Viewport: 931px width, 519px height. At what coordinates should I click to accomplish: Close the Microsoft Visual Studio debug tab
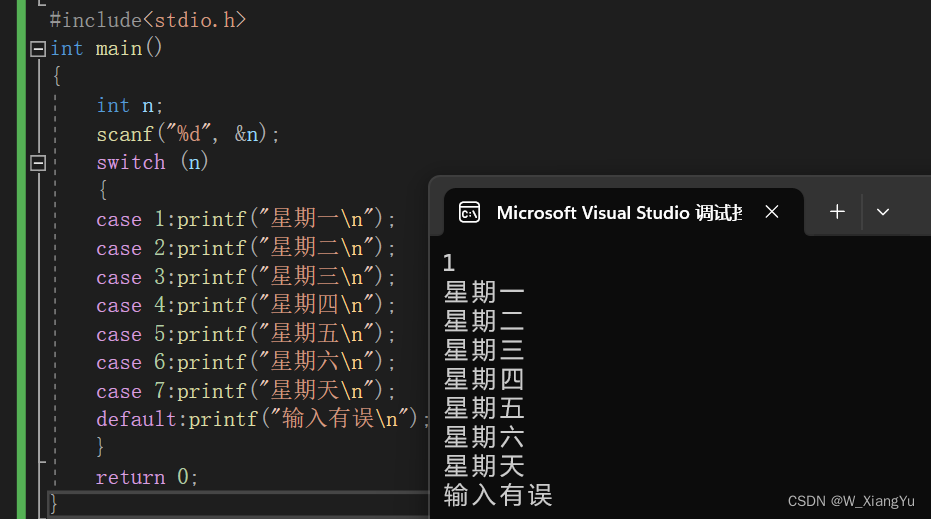click(772, 211)
